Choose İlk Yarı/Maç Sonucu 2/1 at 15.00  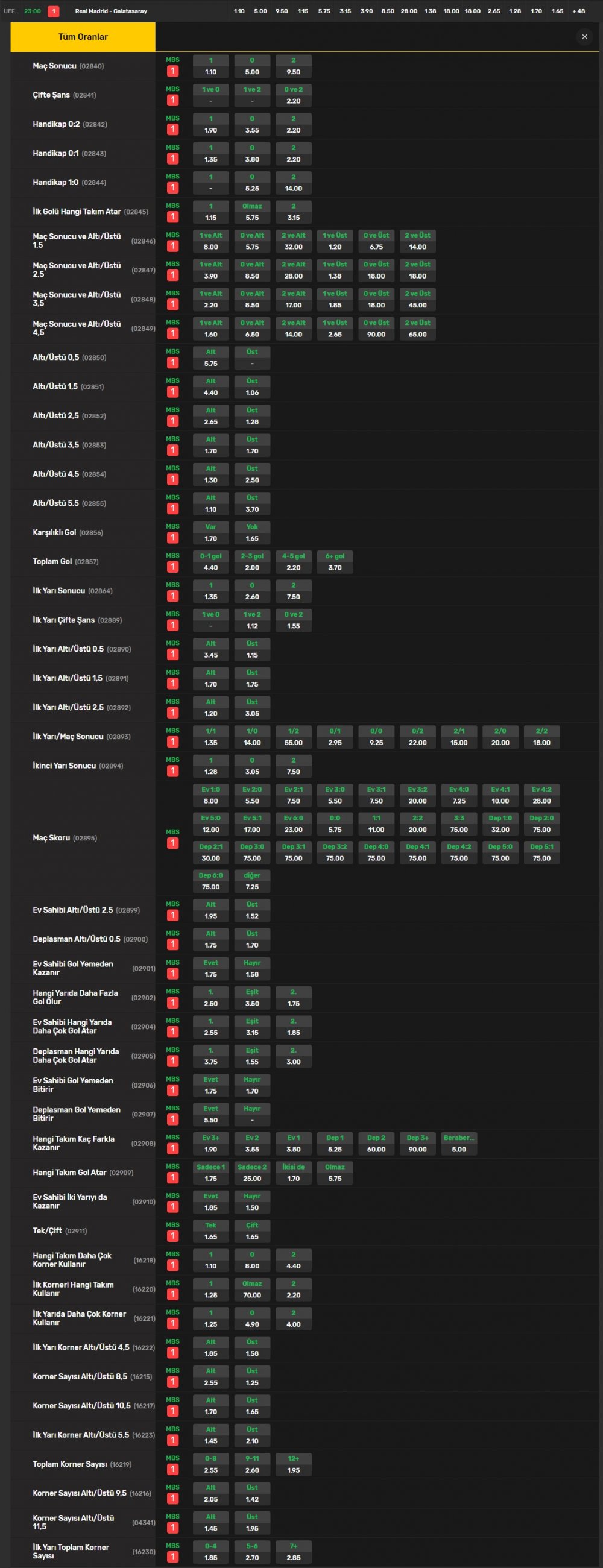pyautogui.click(x=459, y=737)
